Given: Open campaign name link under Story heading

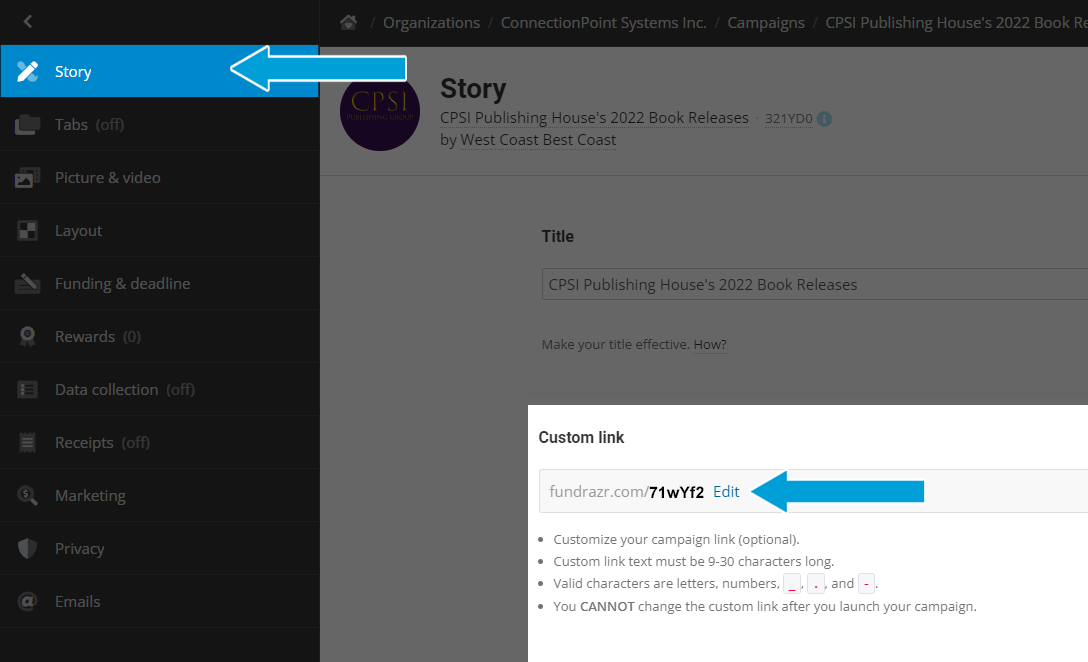Looking at the screenshot, I should pos(594,118).
